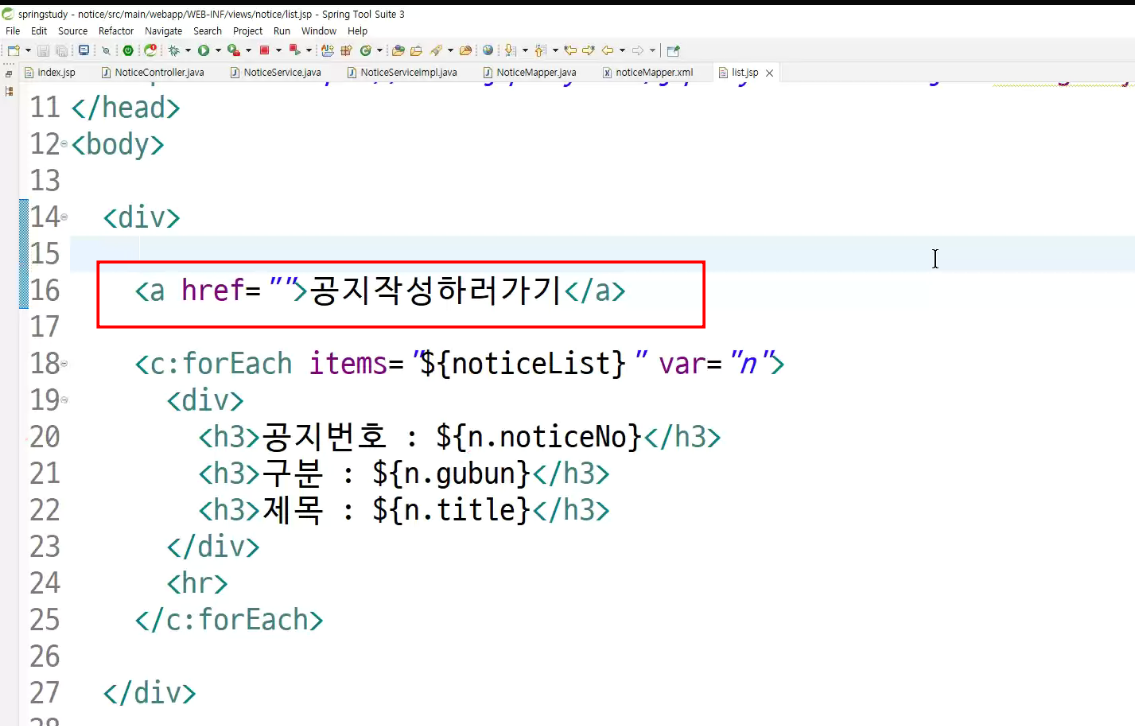Click the New Java Package icon
Viewport: 1135px width, 726px height.
click(346, 51)
